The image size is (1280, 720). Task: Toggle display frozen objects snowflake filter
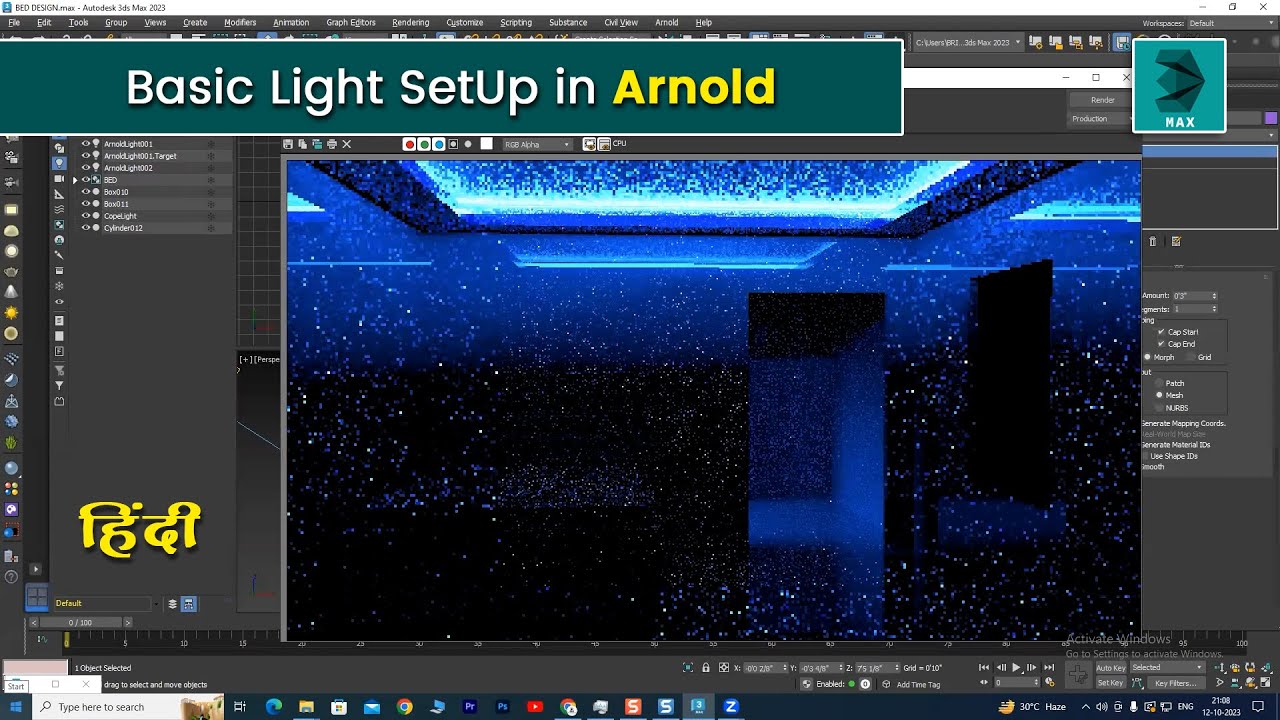(59, 286)
